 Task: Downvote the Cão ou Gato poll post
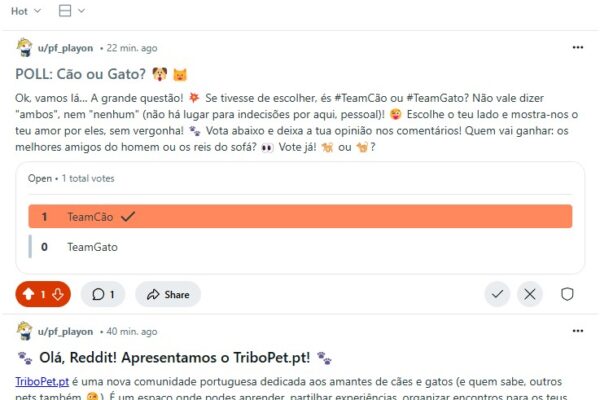58,294
